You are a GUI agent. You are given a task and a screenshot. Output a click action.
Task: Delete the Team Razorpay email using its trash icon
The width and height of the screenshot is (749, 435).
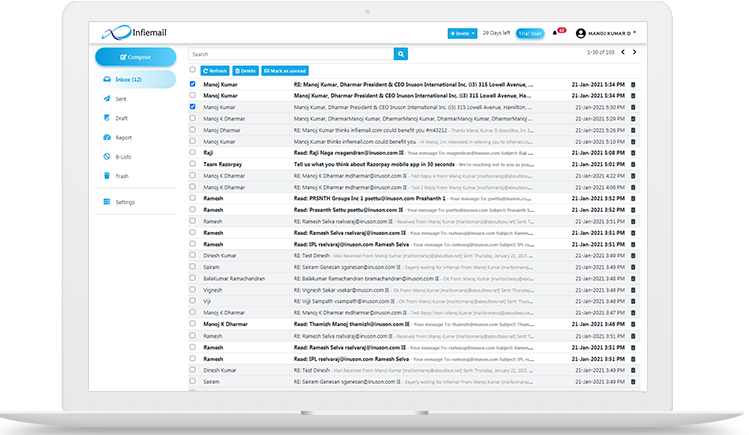click(x=632, y=163)
